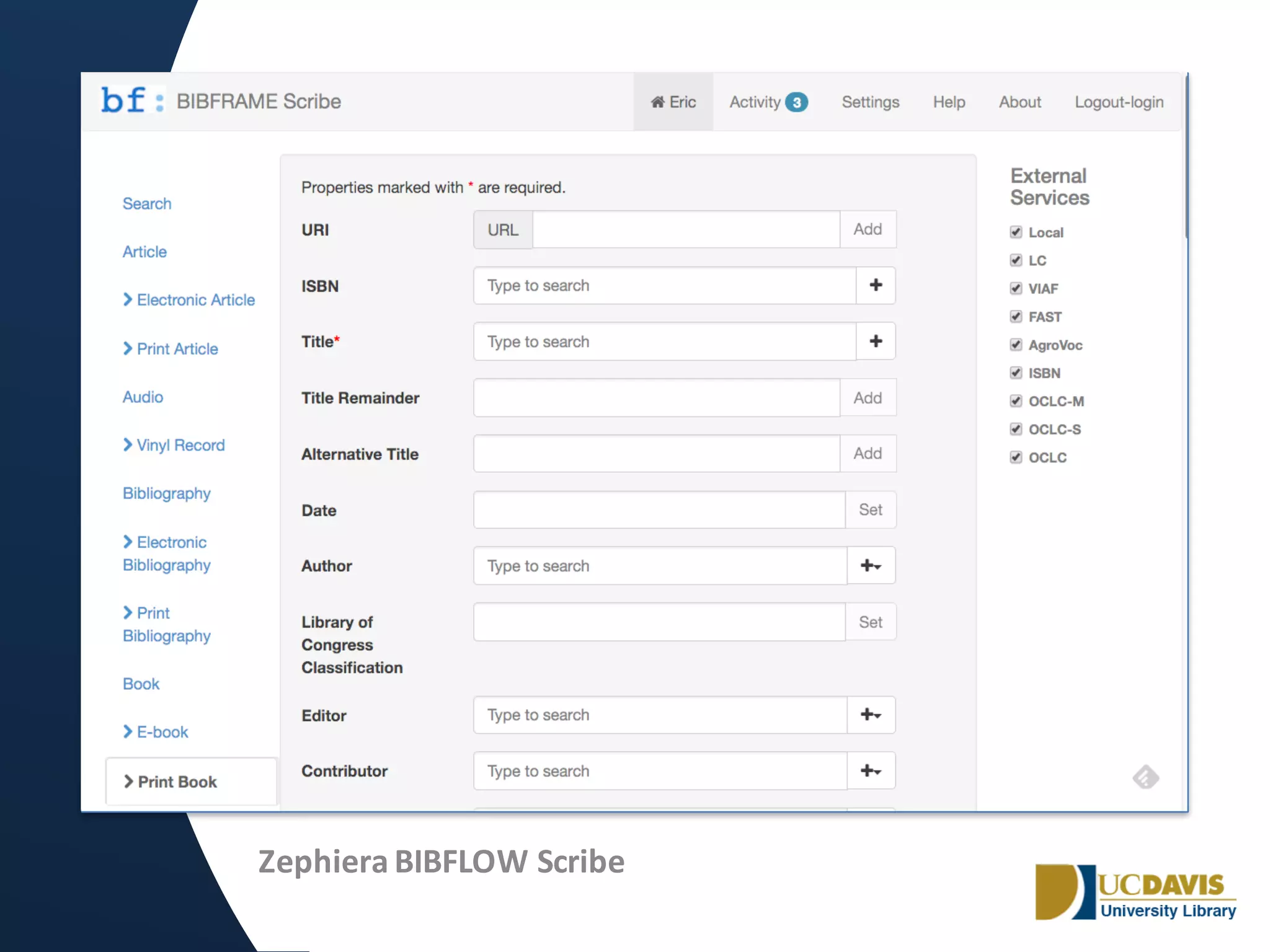Expand Vinyl Record in sidebar
Image resolution: width=1270 pixels, height=952 pixels.
(x=174, y=445)
